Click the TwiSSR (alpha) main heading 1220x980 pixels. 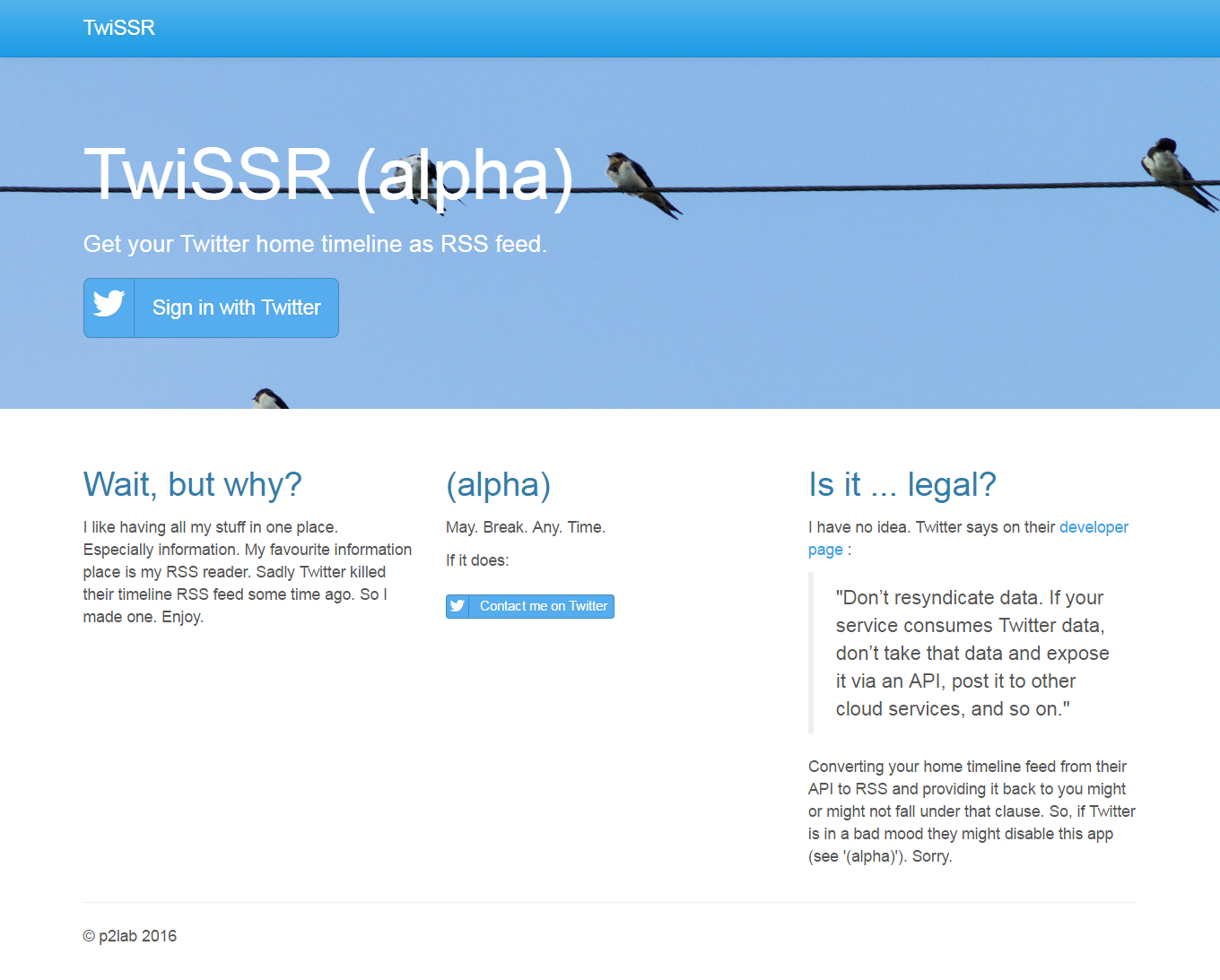pyautogui.click(x=328, y=174)
